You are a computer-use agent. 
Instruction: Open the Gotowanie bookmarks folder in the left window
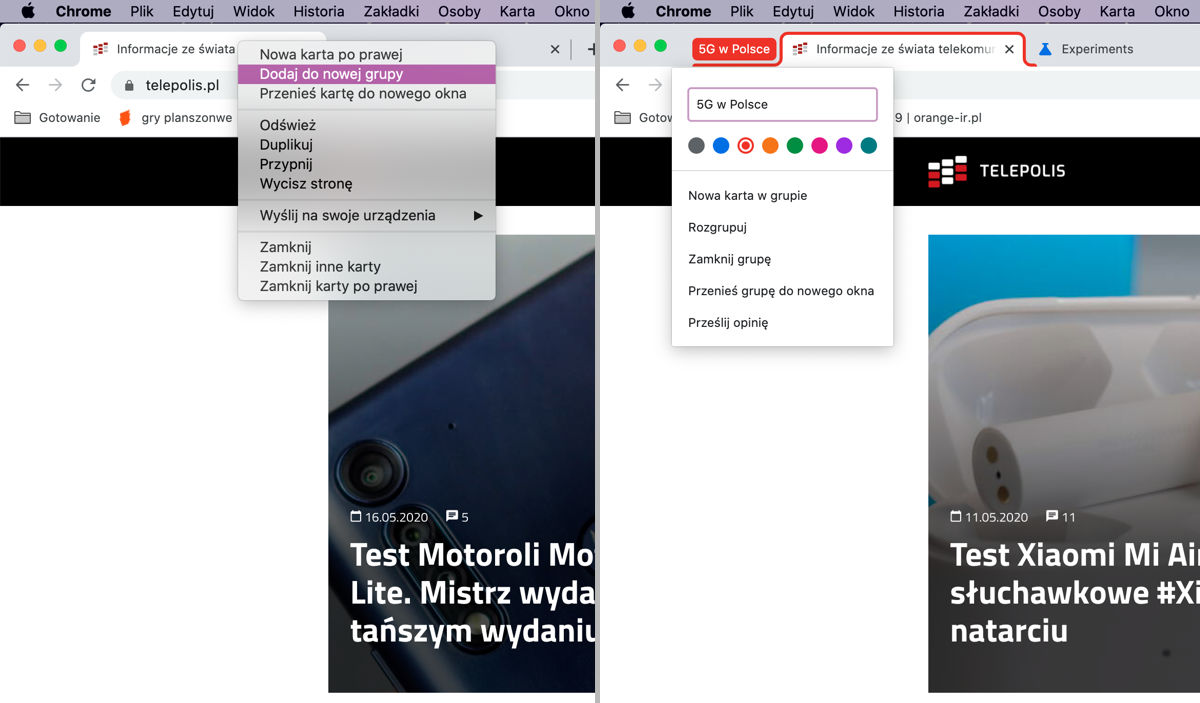[x=58, y=118]
